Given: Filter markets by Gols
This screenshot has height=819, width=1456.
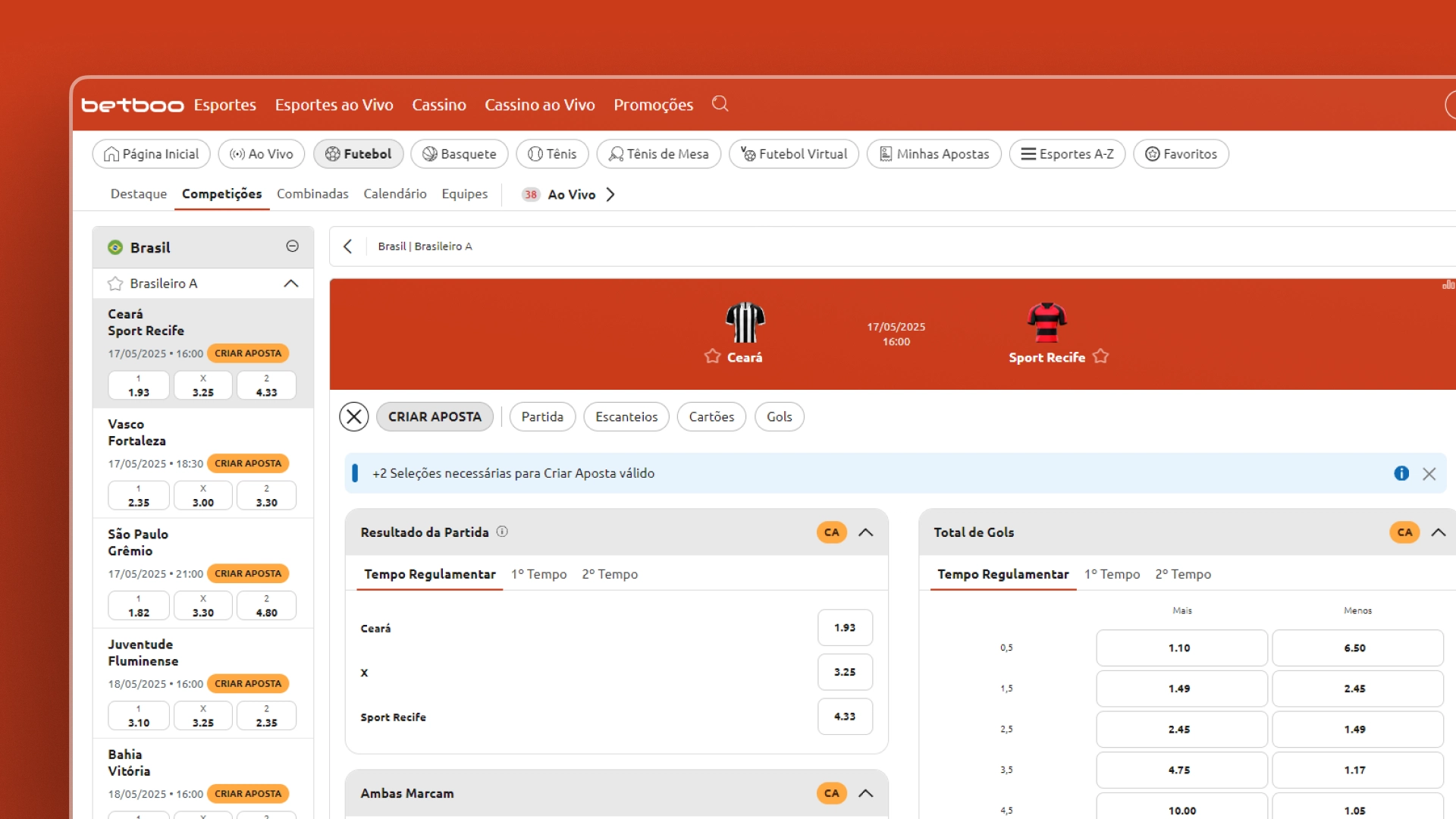Looking at the screenshot, I should click(779, 416).
